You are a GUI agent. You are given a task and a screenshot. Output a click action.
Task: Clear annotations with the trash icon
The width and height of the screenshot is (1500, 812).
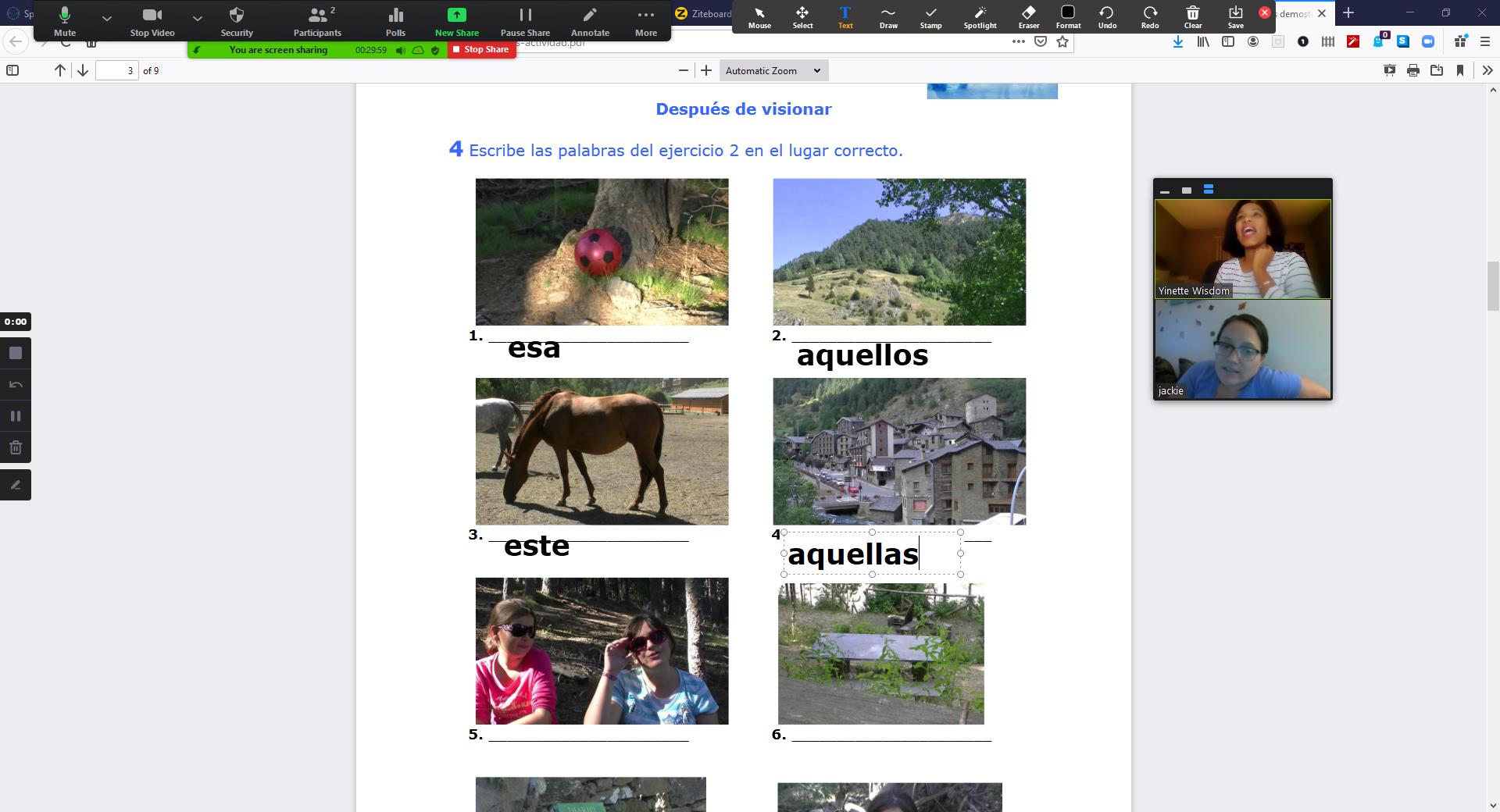coord(1192,17)
